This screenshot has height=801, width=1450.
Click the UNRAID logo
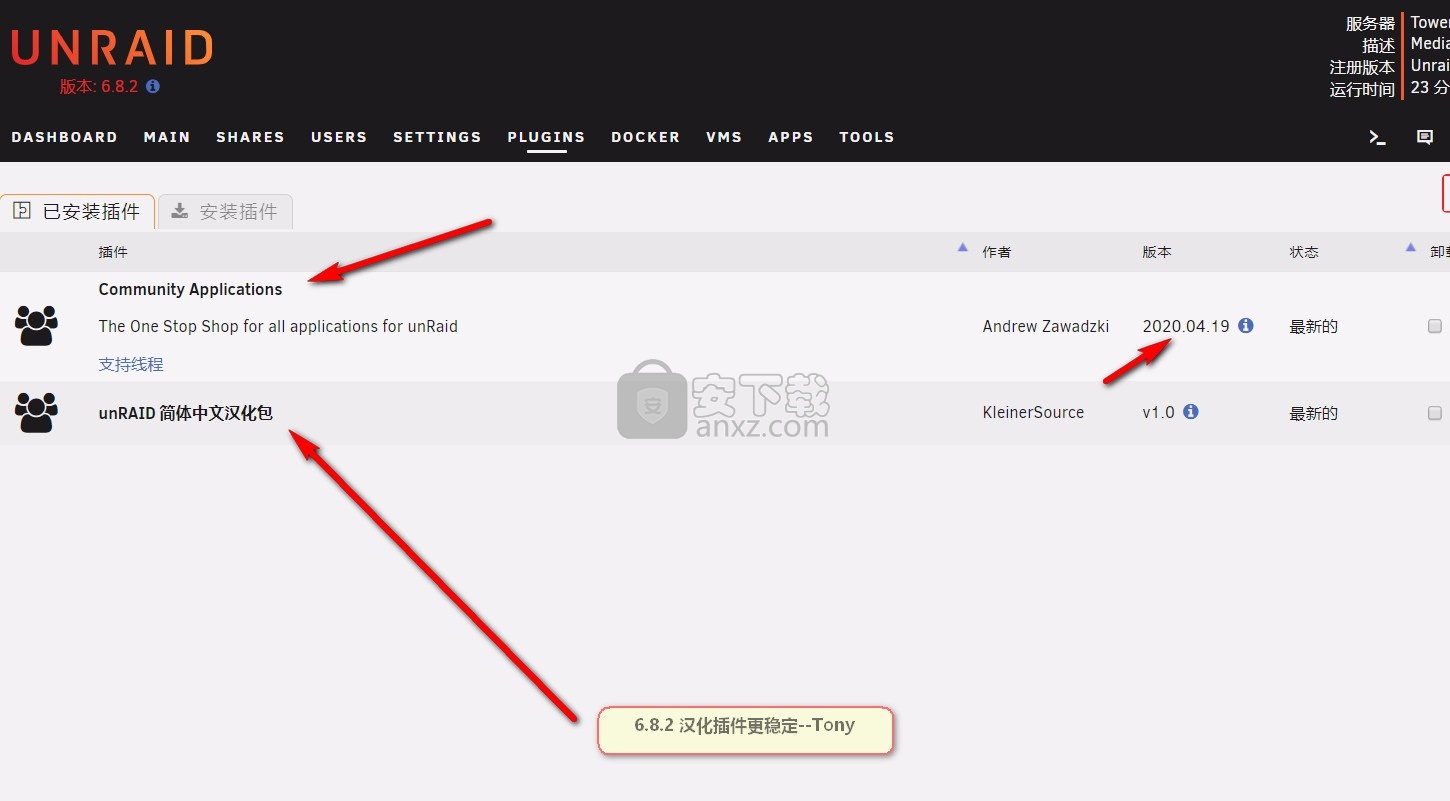click(112, 48)
